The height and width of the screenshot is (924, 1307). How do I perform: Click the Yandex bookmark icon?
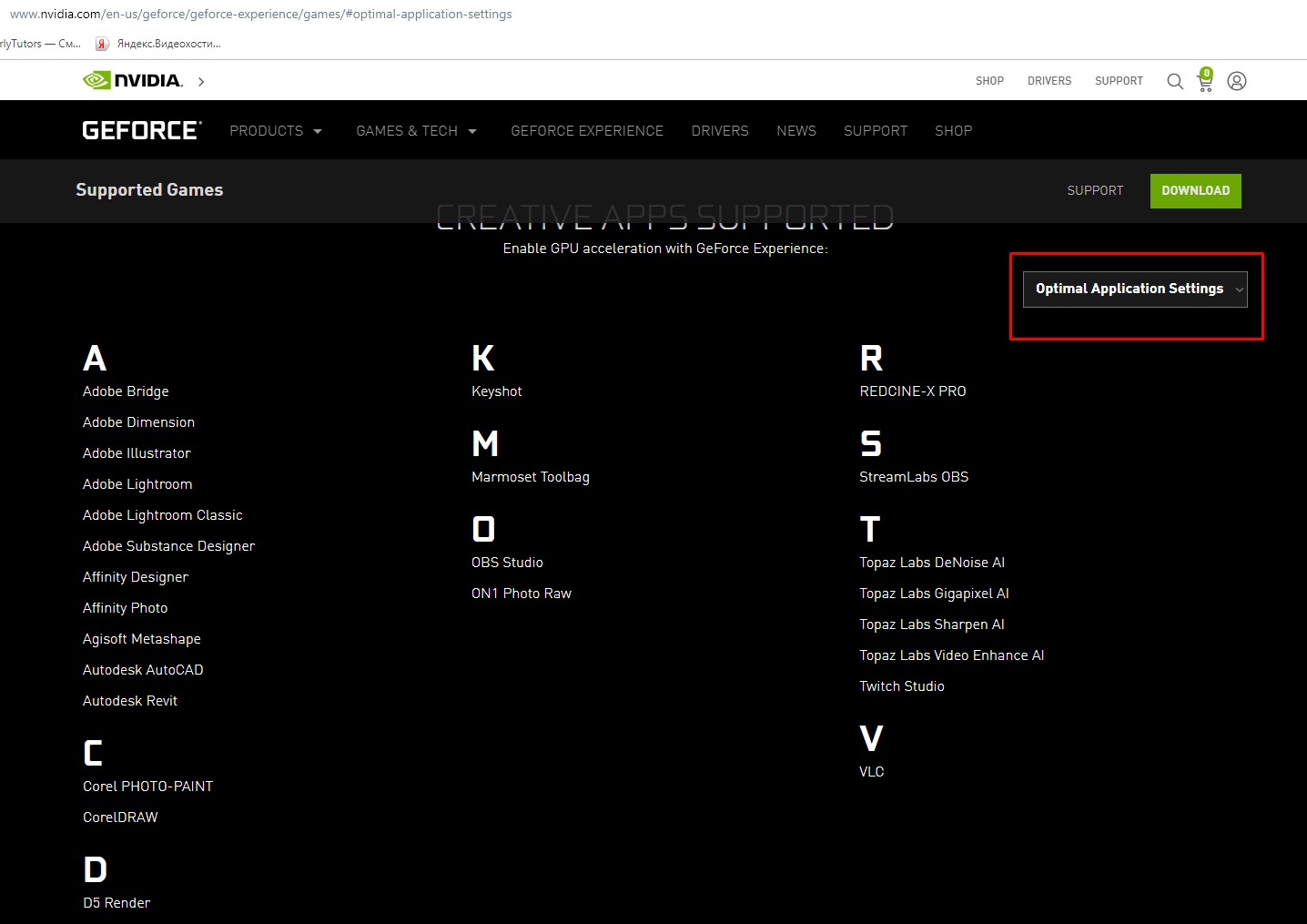[102, 44]
